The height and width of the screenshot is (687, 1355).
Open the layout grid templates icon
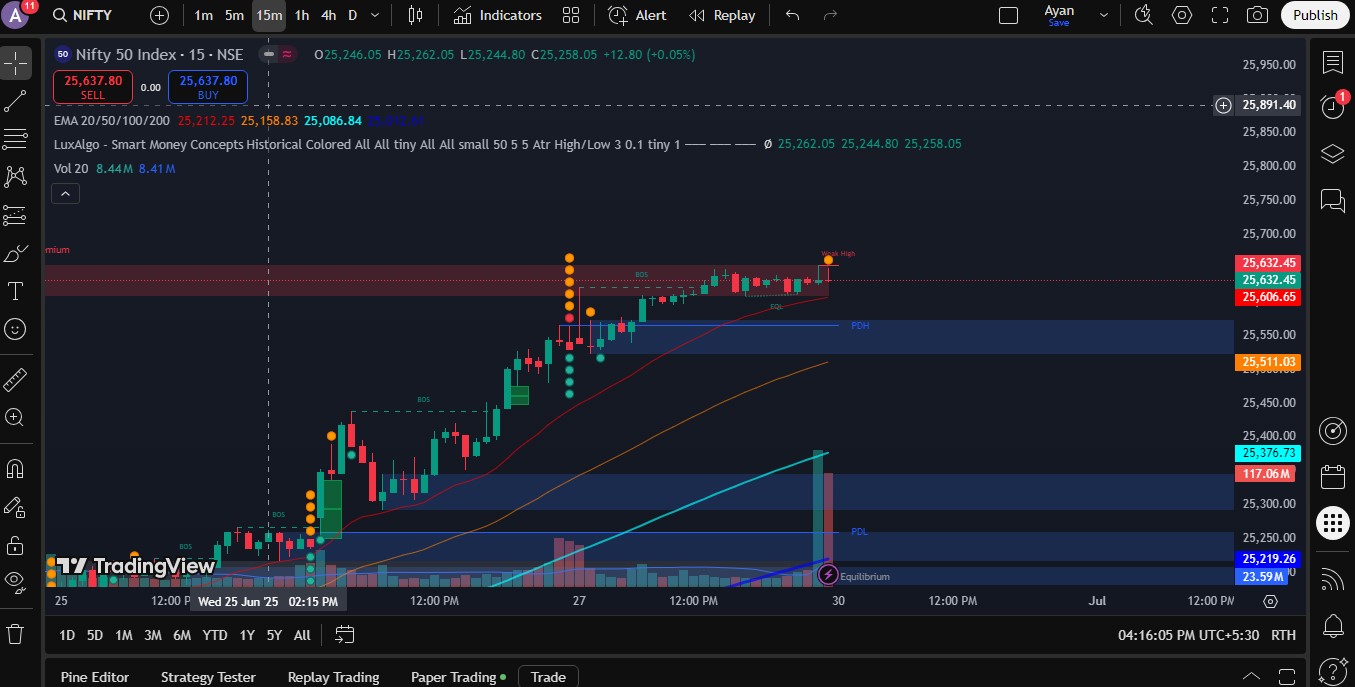point(571,15)
